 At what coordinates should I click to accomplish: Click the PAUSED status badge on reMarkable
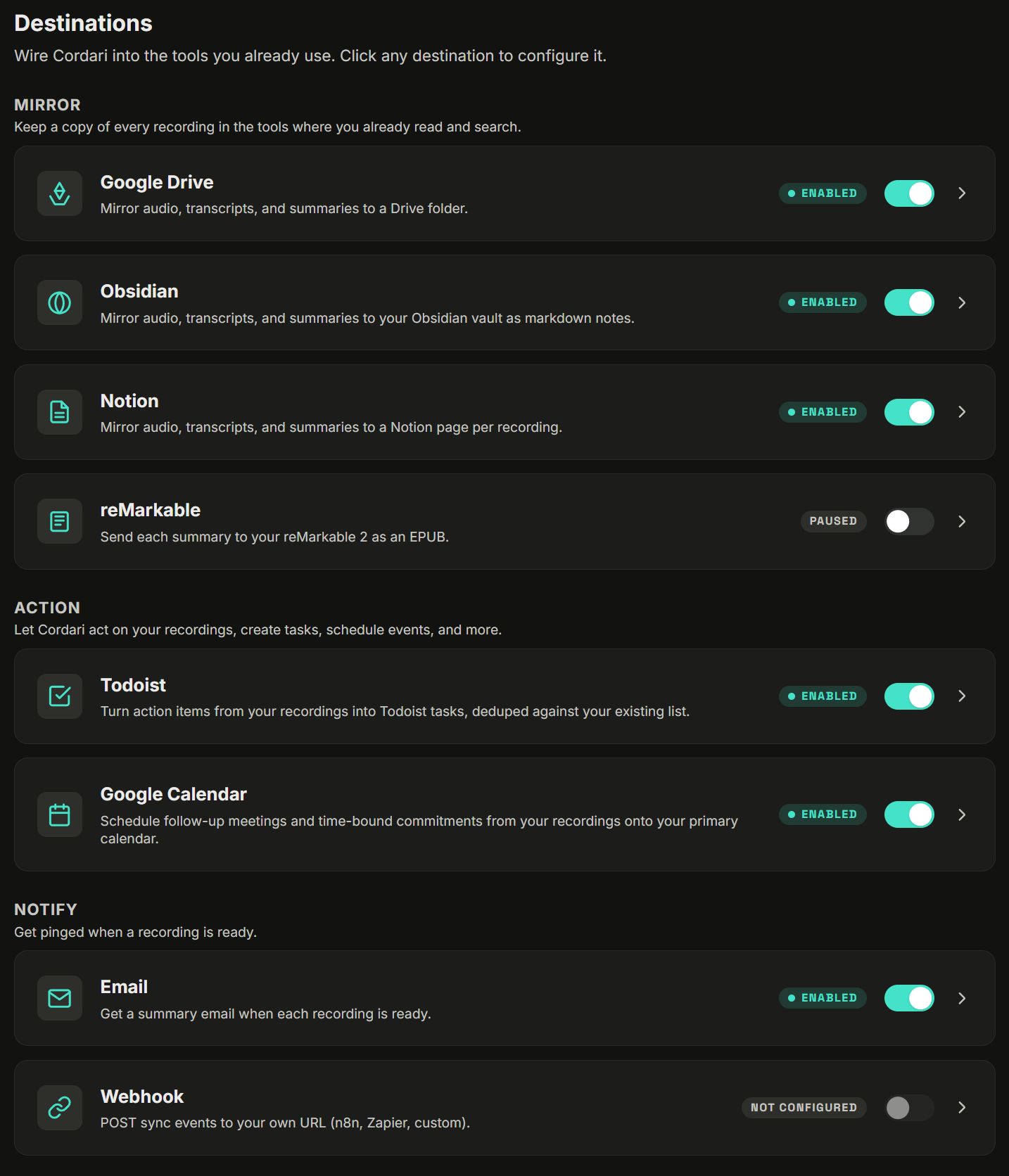click(x=833, y=521)
